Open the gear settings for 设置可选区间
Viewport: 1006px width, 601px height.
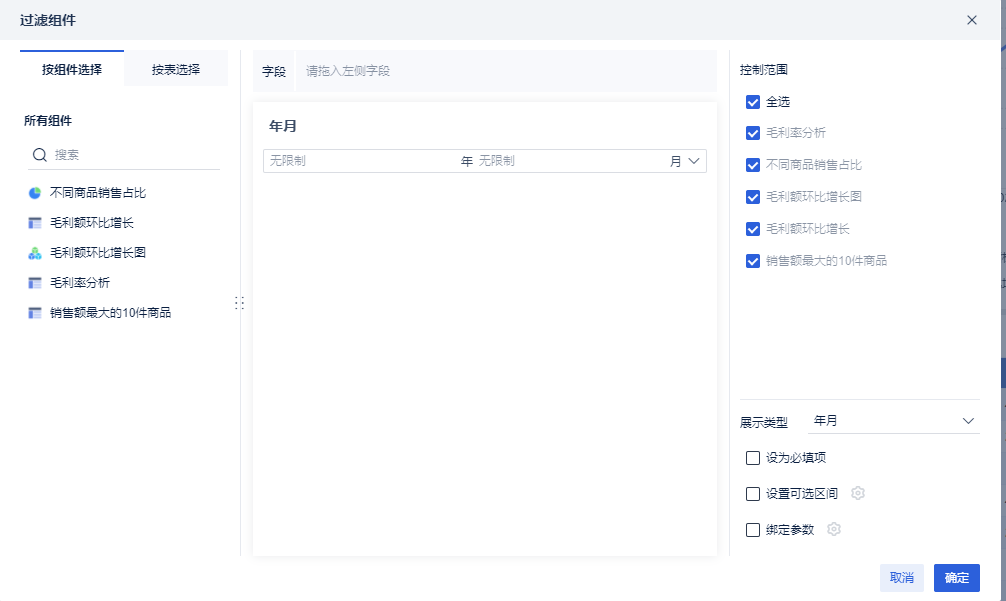point(857,493)
